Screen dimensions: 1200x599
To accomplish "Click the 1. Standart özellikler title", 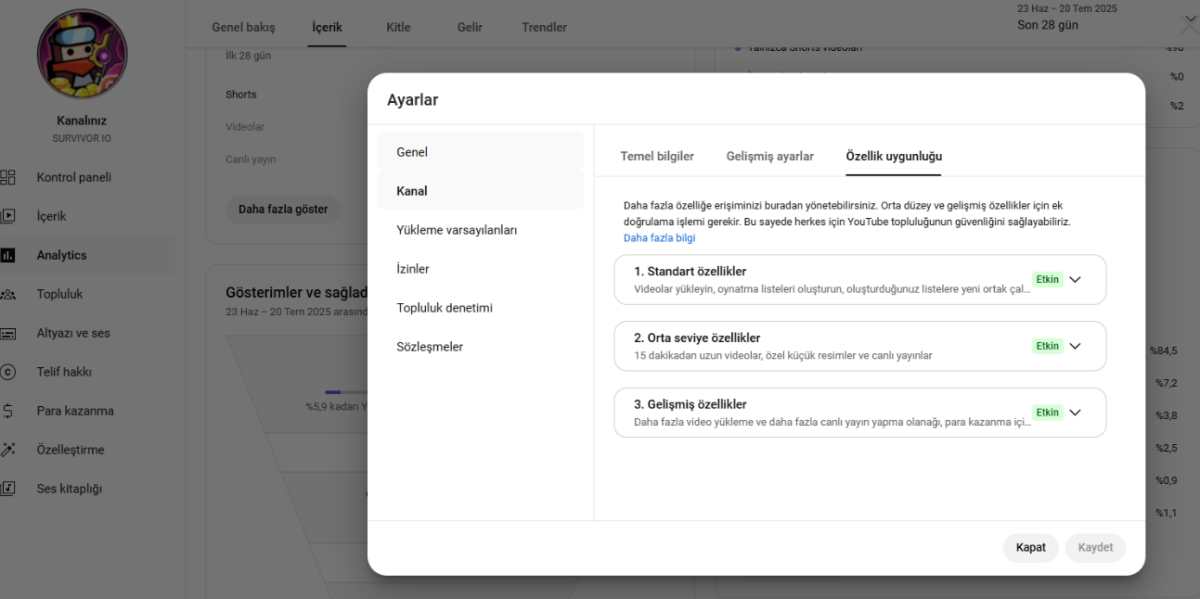I will pos(690,271).
